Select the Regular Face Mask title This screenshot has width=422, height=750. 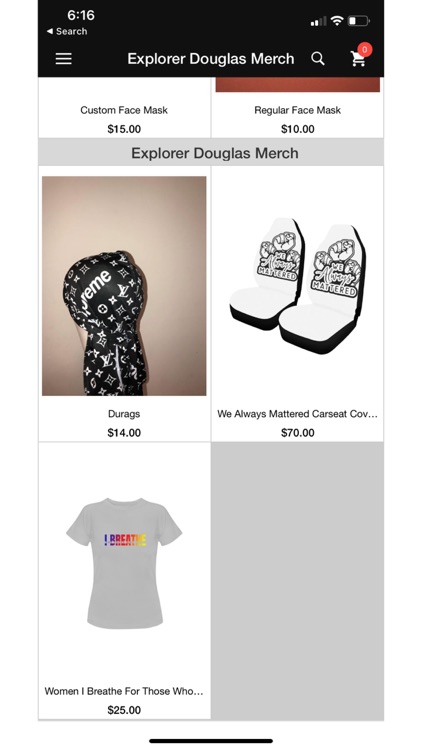click(298, 110)
